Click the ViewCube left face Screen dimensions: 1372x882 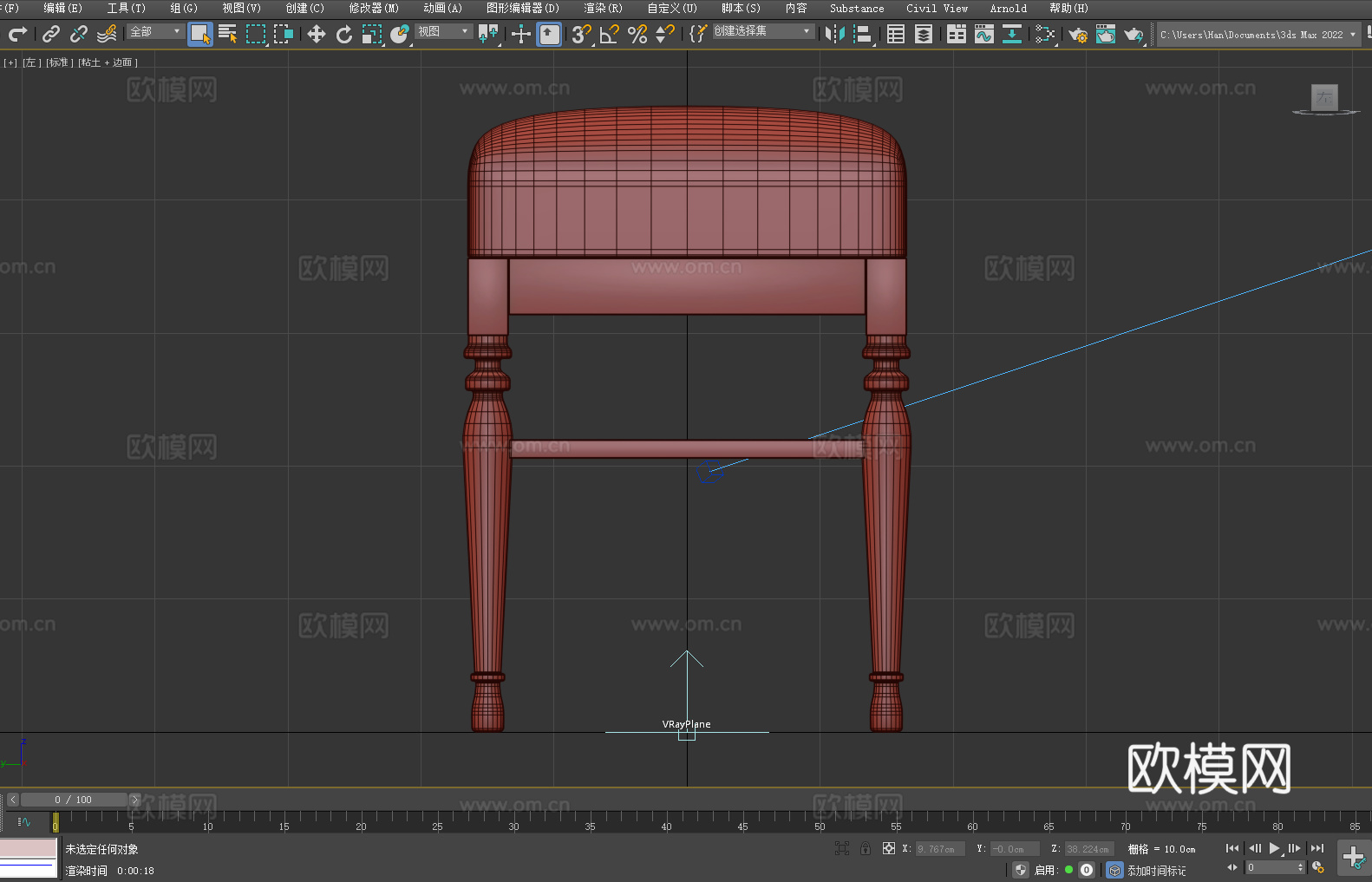(x=1324, y=97)
